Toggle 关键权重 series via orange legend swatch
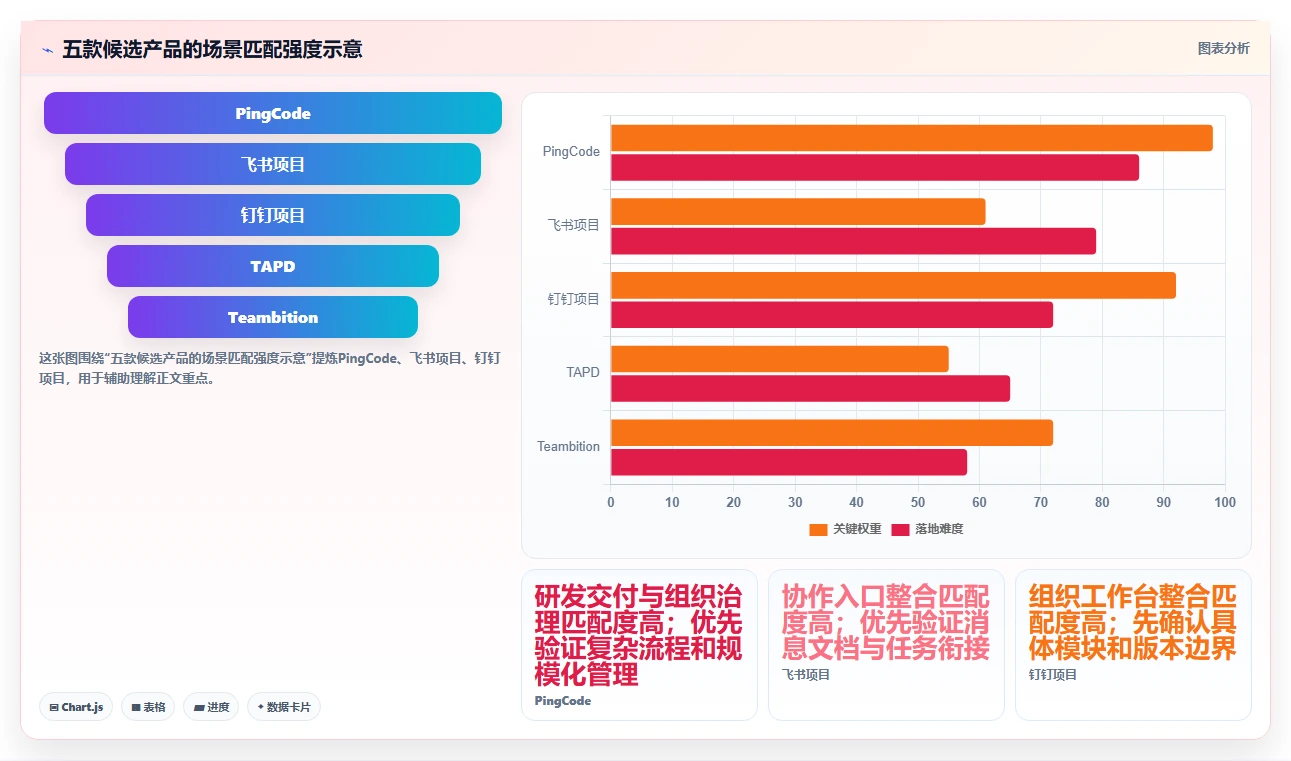The image size is (1291, 761). (x=819, y=529)
